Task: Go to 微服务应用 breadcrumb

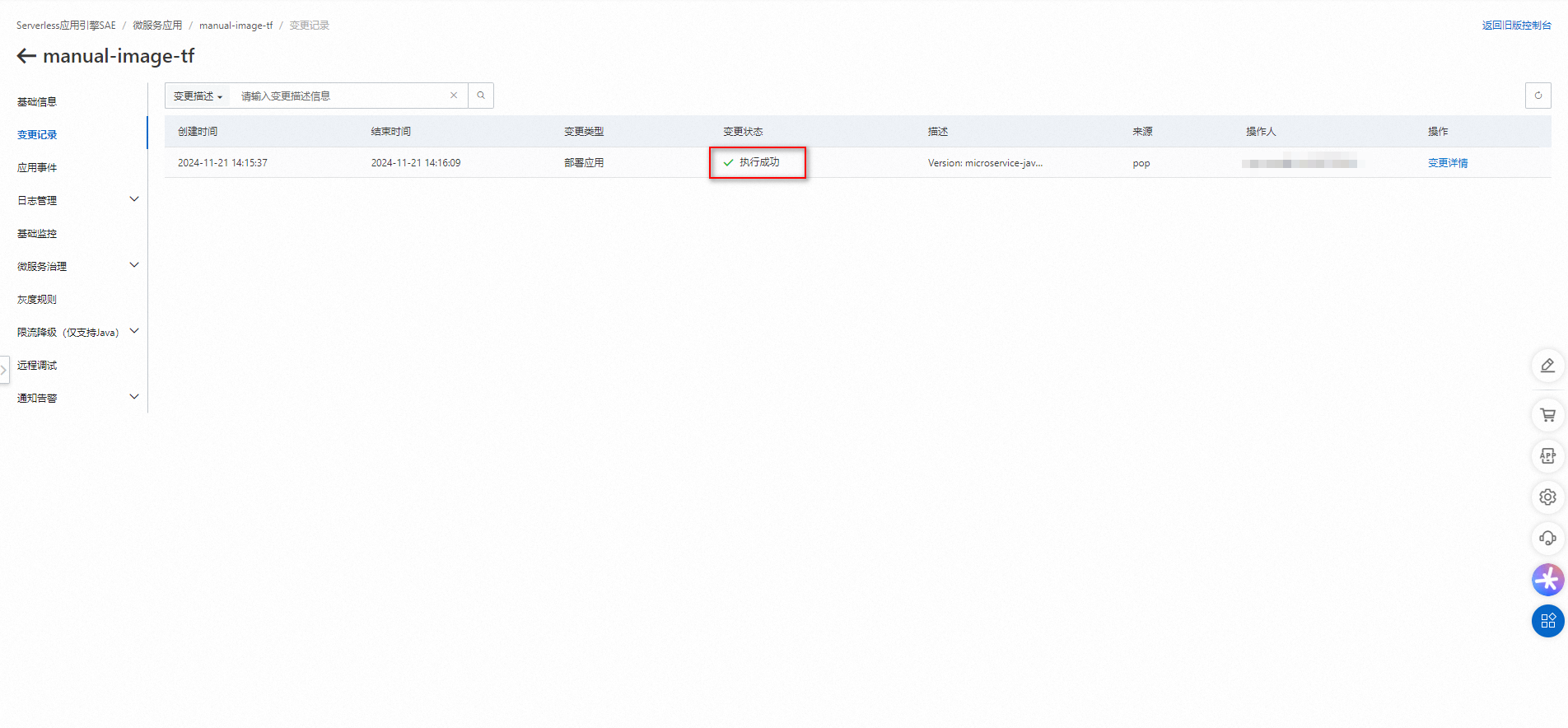Action: tap(157, 26)
